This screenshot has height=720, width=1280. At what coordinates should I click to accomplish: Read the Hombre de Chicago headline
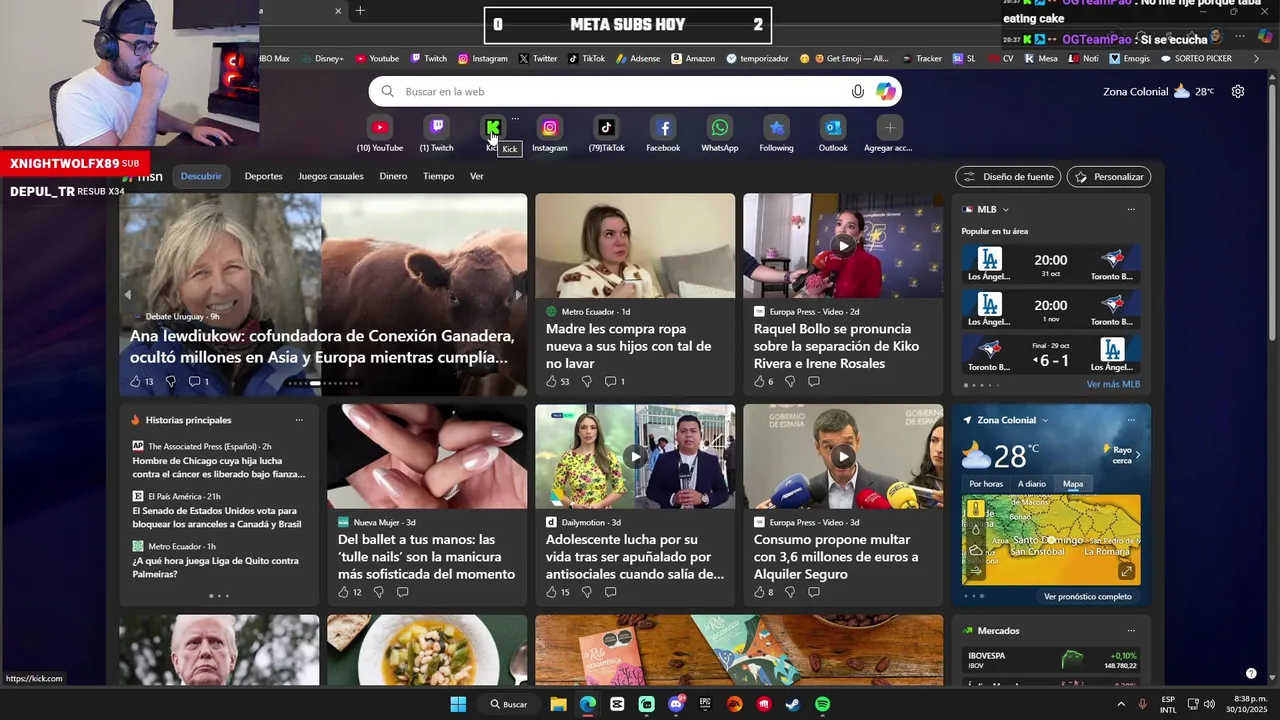(219, 467)
